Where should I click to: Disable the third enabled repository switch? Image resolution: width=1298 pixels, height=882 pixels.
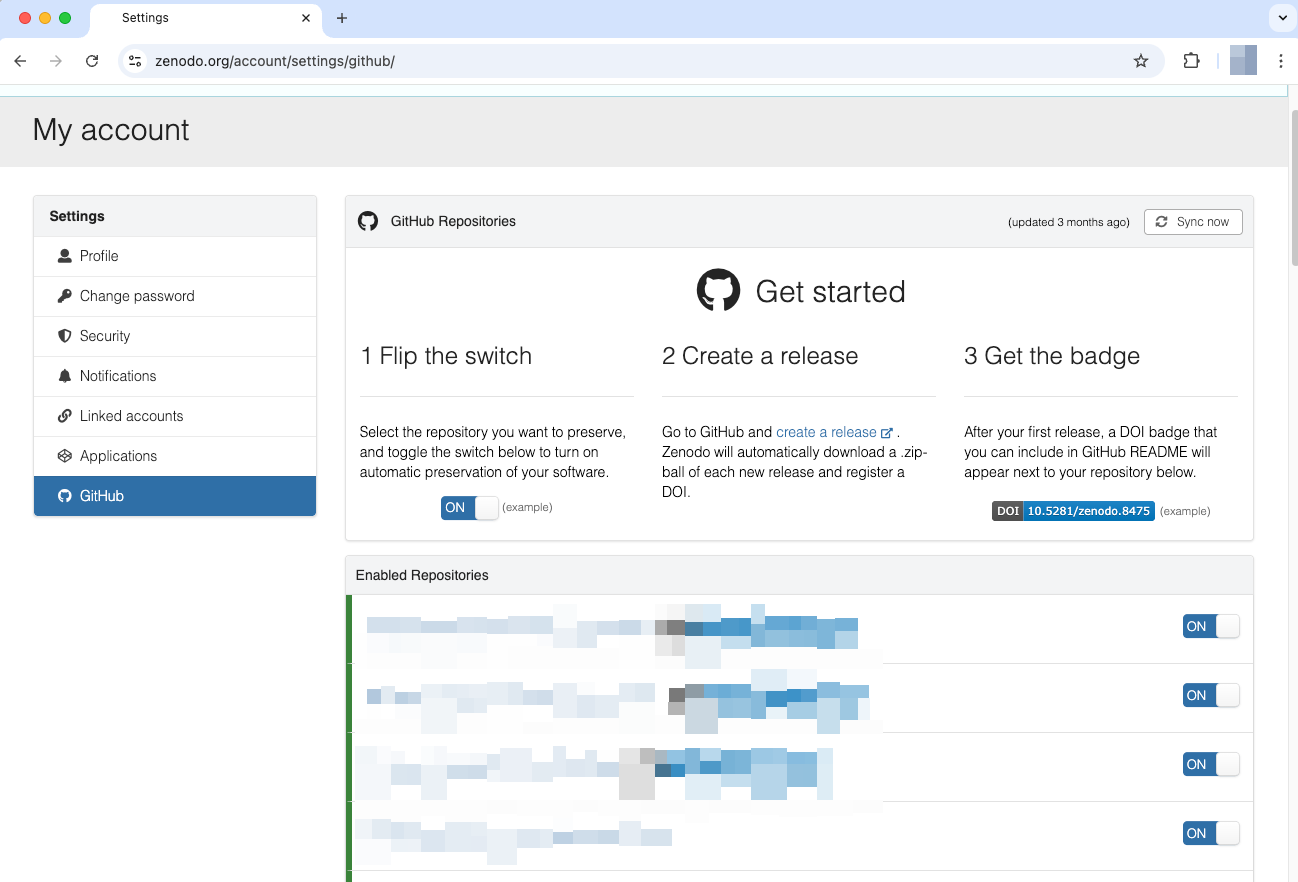[x=1210, y=764]
